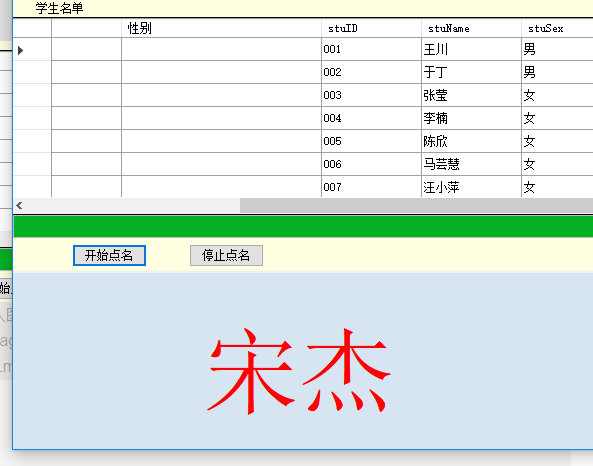
Task: Click the 学生名单 group label
Action: [x=59, y=8]
